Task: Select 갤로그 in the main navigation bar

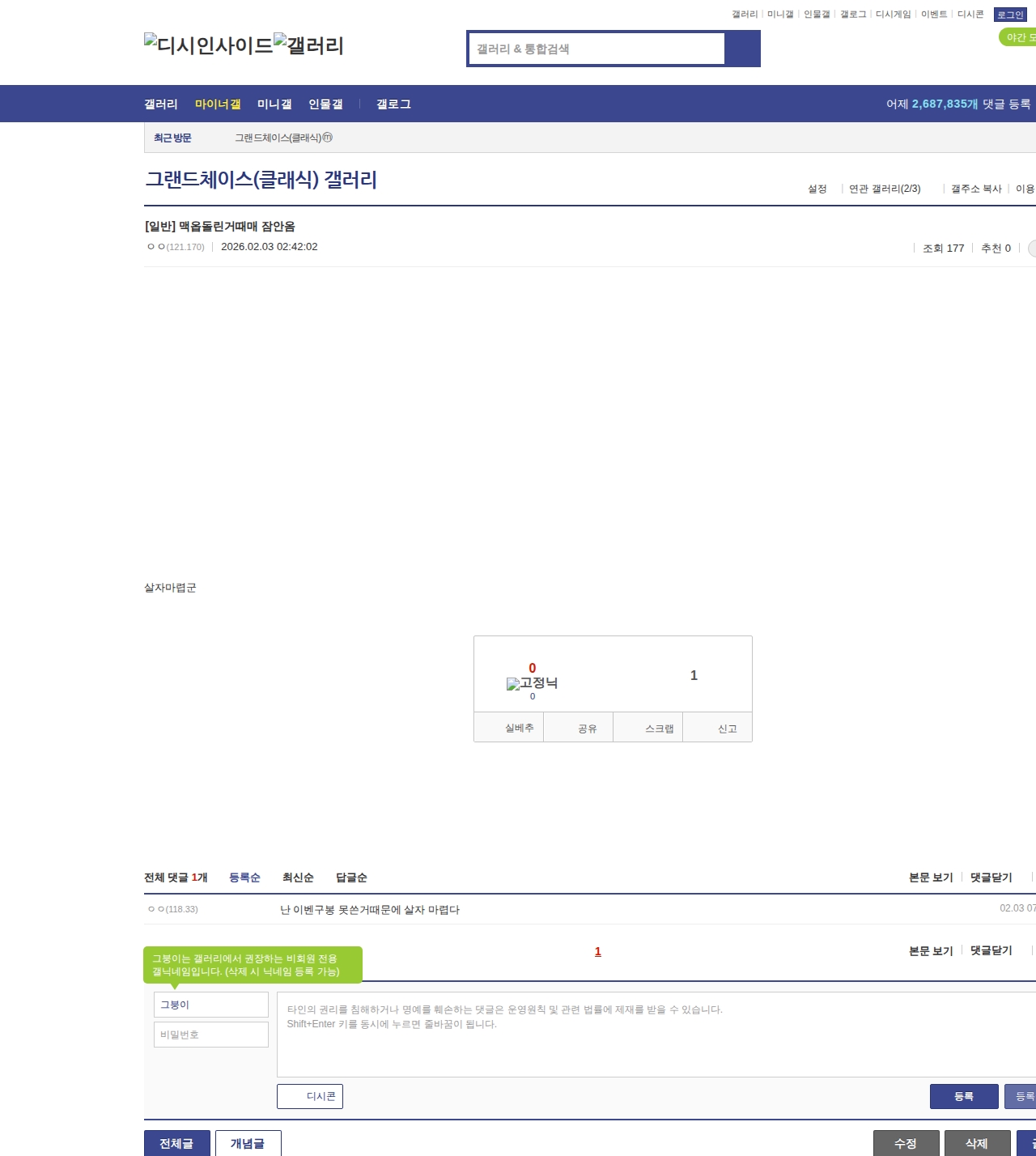Action: point(393,104)
